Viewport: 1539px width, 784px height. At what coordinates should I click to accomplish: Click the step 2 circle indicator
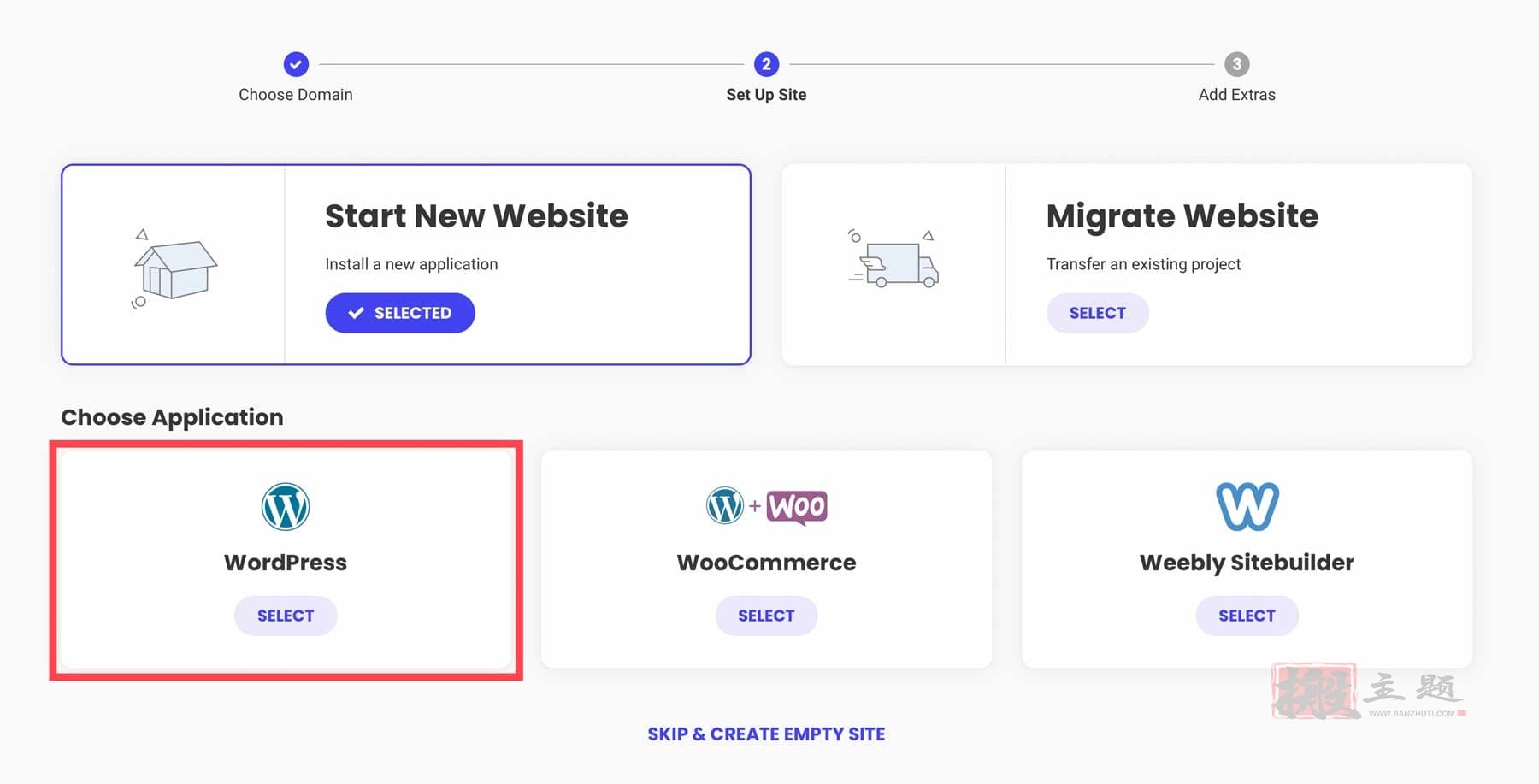point(766,64)
